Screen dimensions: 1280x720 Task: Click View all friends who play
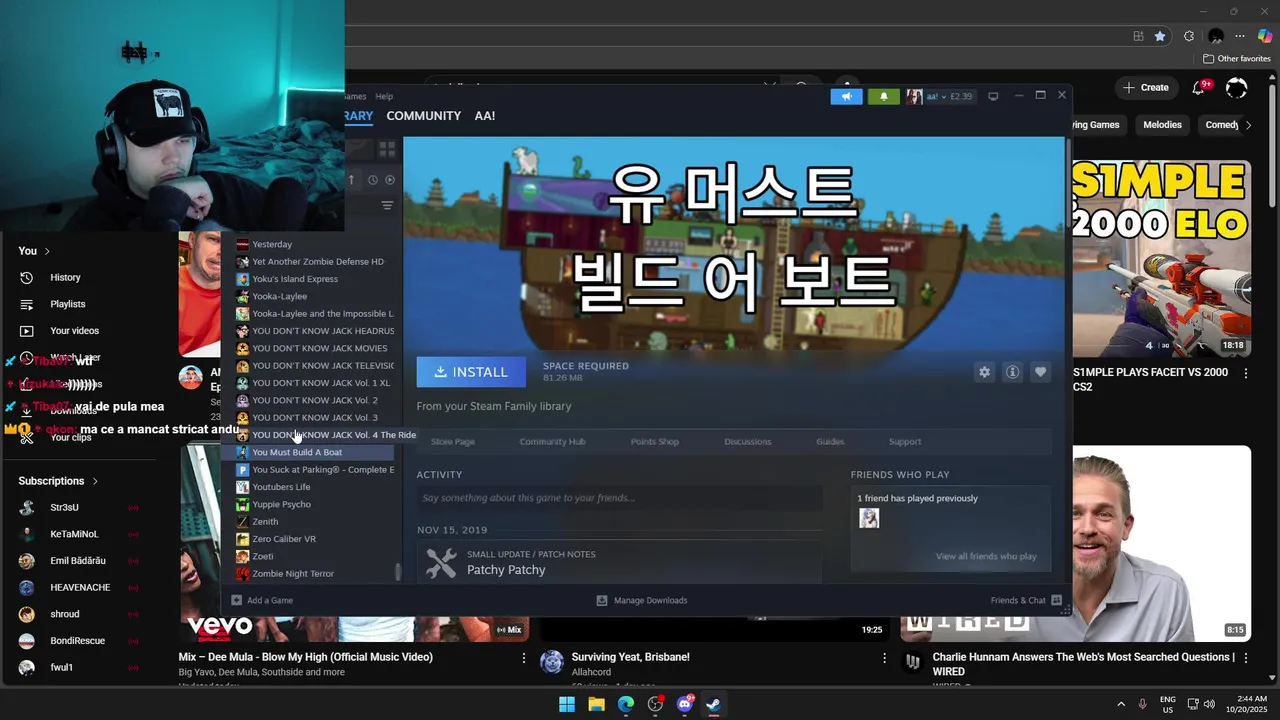(x=986, y=556)
